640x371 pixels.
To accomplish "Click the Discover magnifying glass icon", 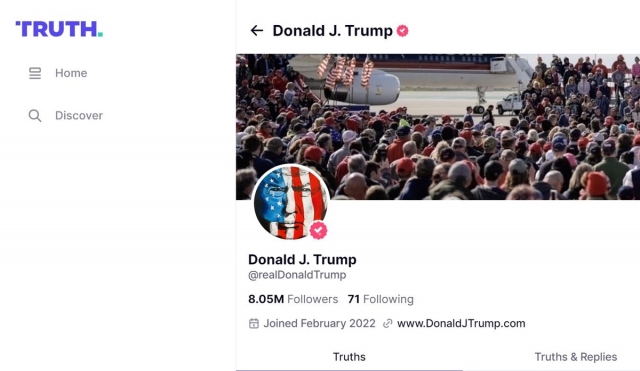I will pos(35,116).
